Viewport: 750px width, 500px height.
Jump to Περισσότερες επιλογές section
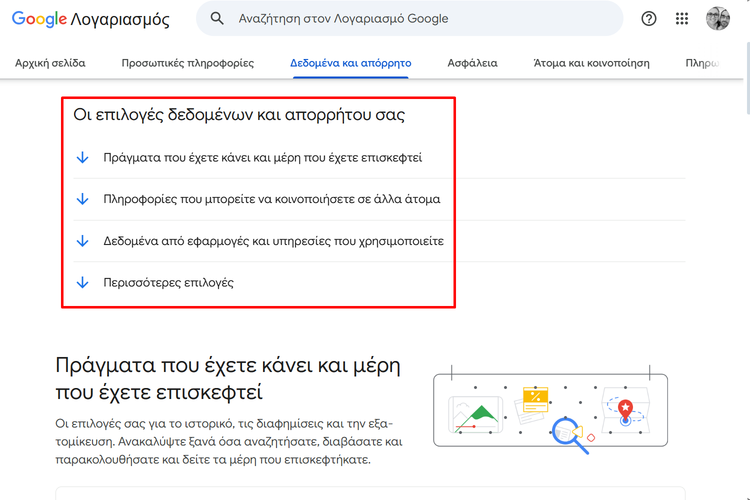pos(168,283)
